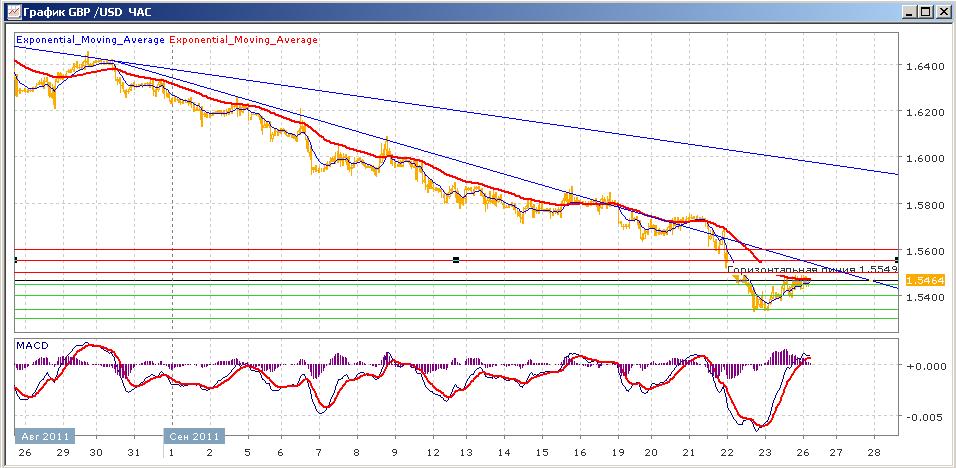Click date label 31 on time axis
Viewport: 956px width, 468px height.
(135, 453)
